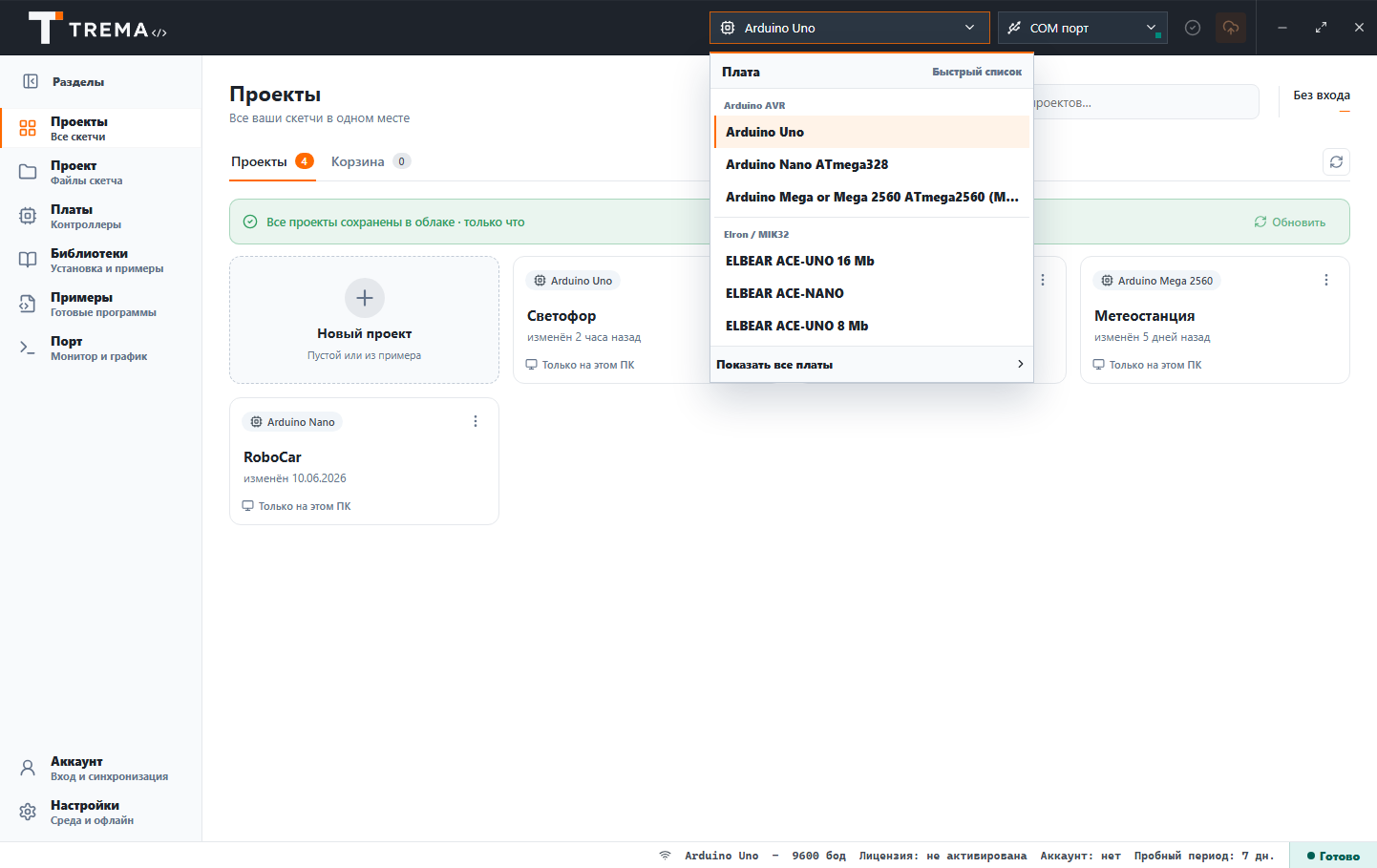Click chip icon in board selector
The image size is (1377, 868).
tap(728, 28)
